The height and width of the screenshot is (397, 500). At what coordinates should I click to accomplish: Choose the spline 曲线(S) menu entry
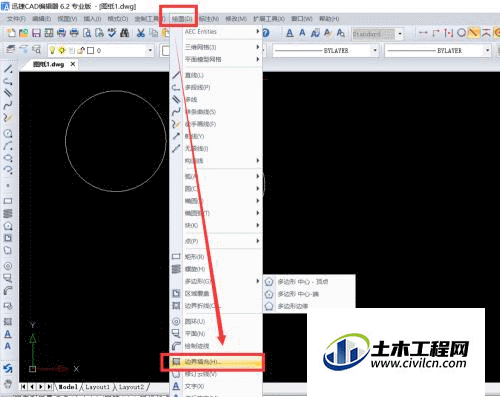[216, 112]
